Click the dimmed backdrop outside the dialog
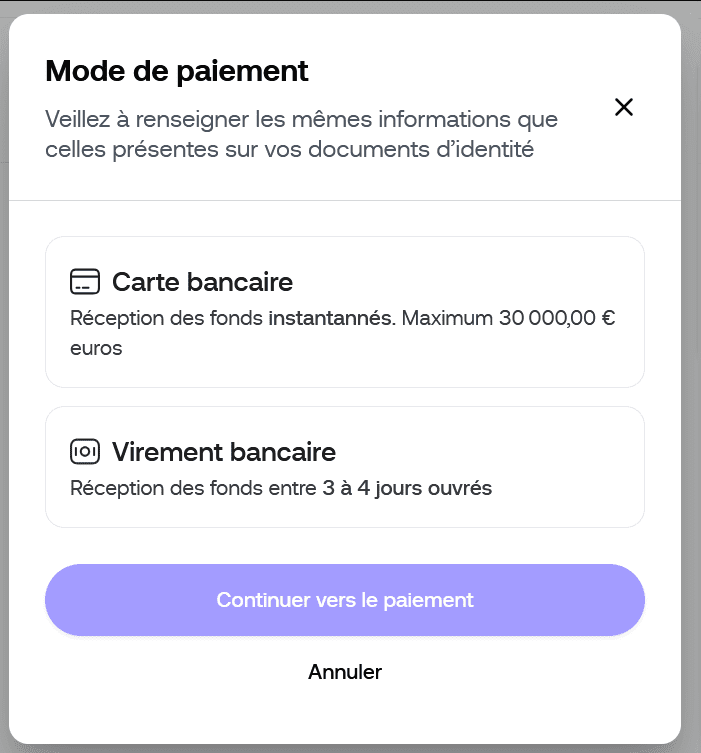 point(692,400)
